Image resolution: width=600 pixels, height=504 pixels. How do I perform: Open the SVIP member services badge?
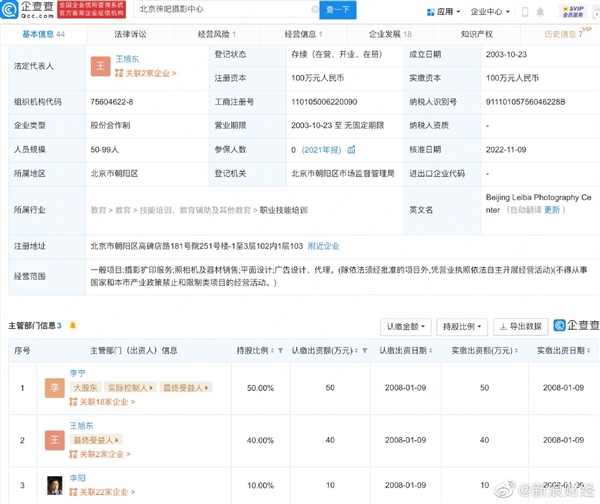click(573, 11)
